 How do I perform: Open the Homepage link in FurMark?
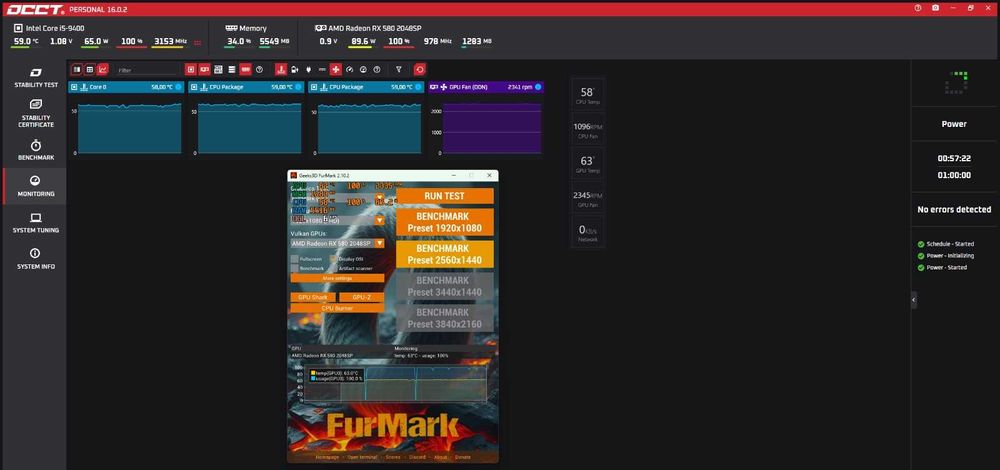(x=327, y=457)
